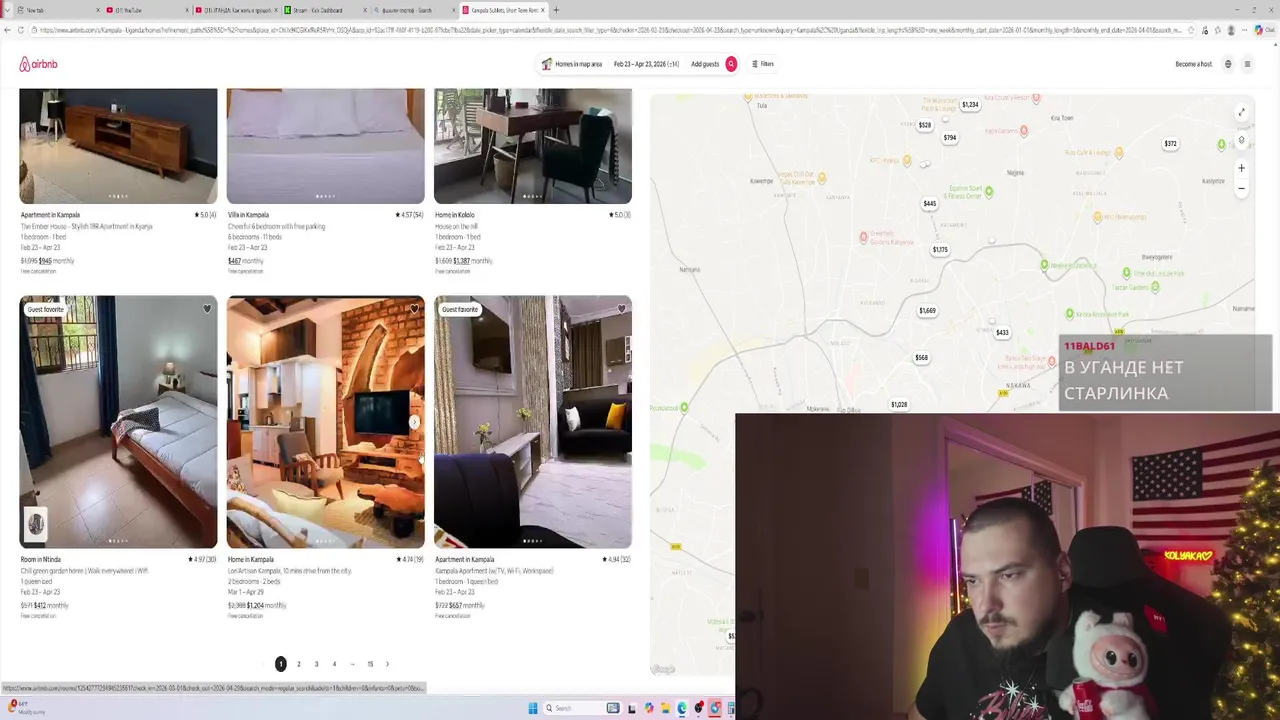Image resolution: width=1280 pixels, height=720 pixels.
Task: Reload the current page
Action: [22, 30]
